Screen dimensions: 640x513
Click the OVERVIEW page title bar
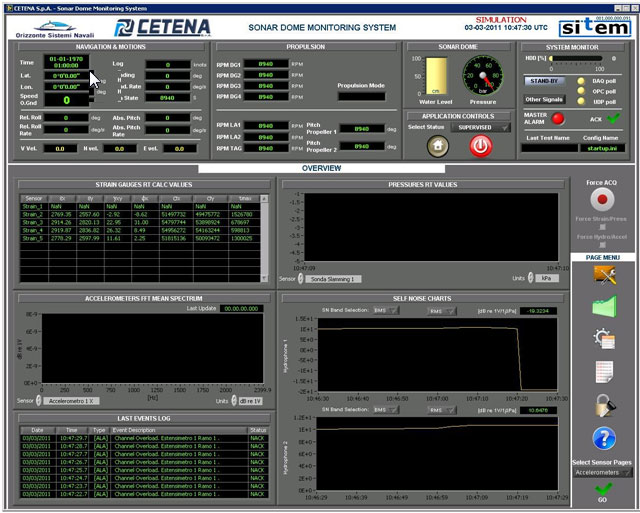[322, 168]
